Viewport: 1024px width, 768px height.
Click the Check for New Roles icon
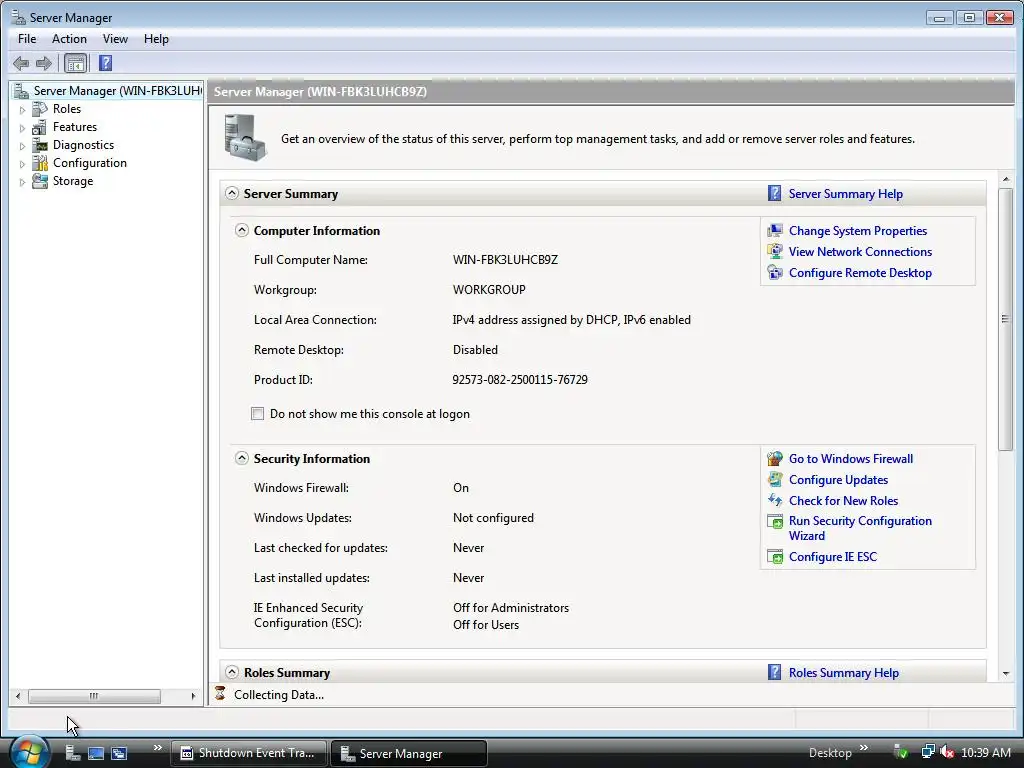pyautogui.click(x=775, y=500)
